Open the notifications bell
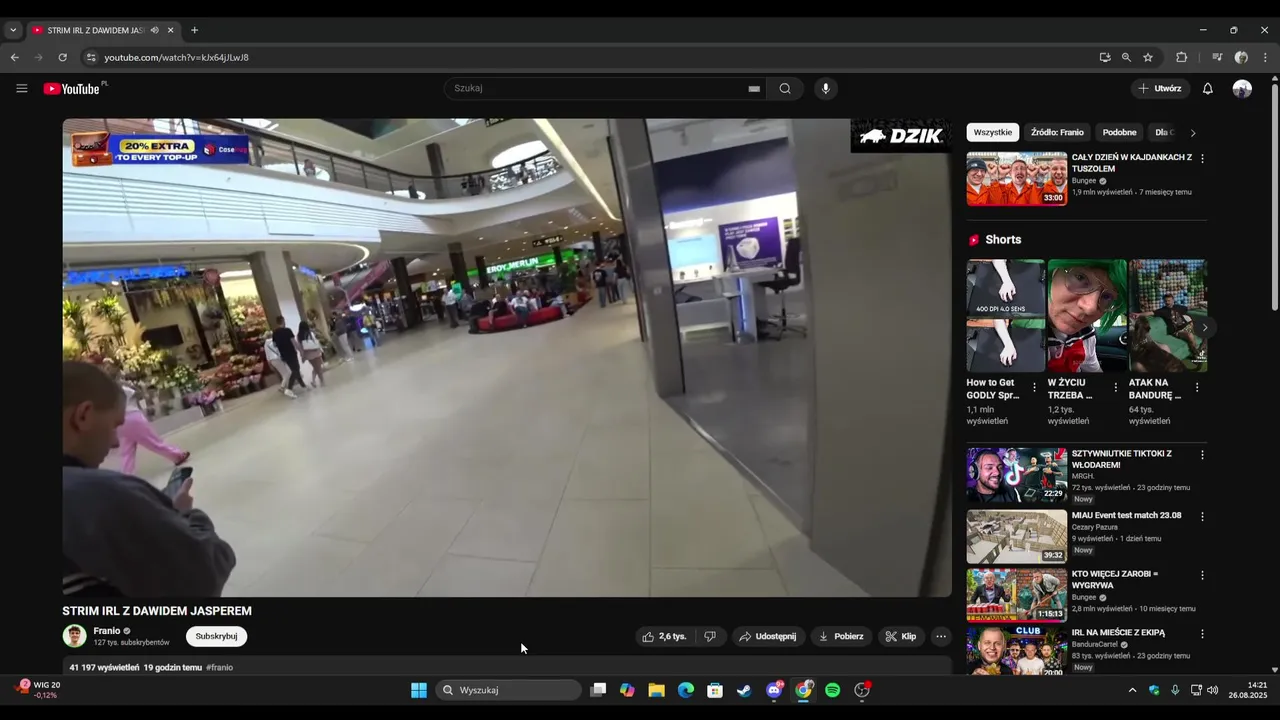Image resolution: width=1280 pixels, height=720 pixels. [1207, 88]
